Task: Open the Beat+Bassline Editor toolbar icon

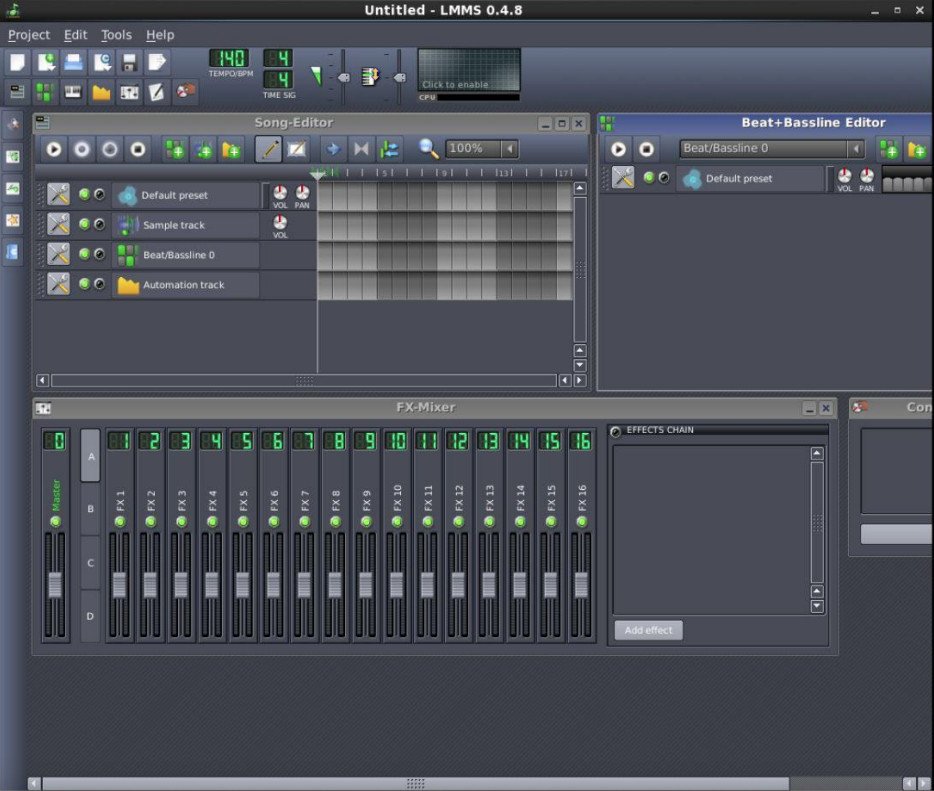Action: pyautogui.click(x=46, y=92)
